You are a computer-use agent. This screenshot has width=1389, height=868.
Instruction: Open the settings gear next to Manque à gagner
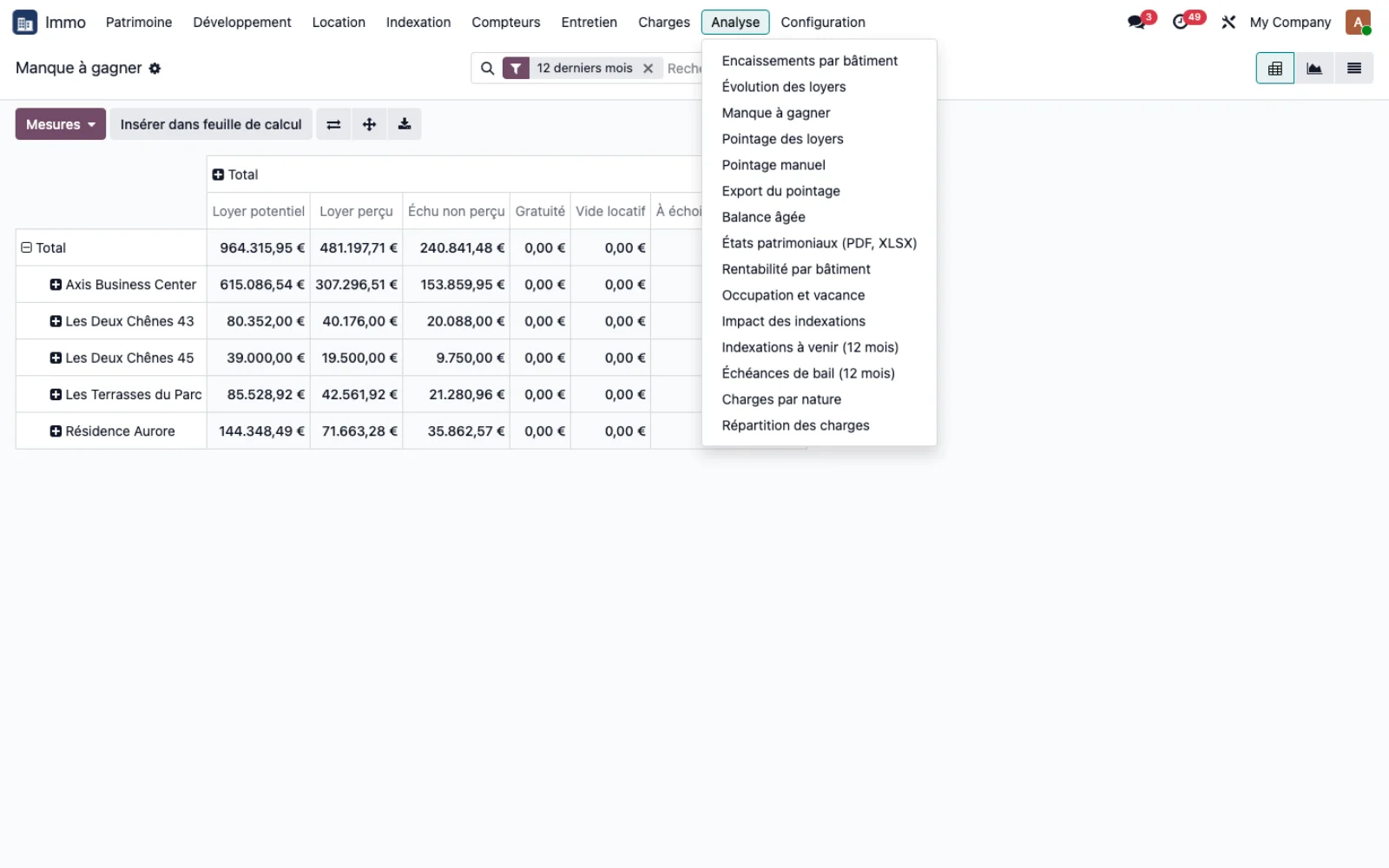point(155,69)
